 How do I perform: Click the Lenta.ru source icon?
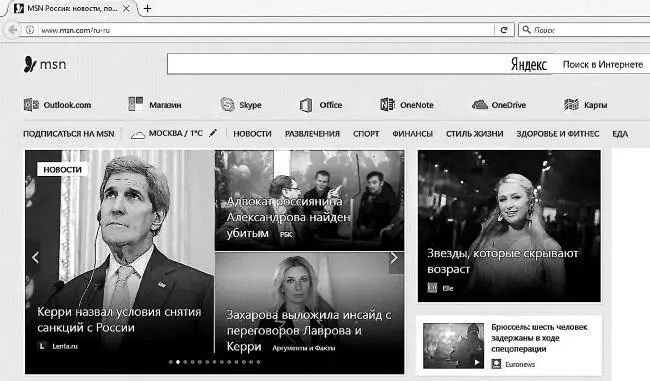click(x=42, y=345)
